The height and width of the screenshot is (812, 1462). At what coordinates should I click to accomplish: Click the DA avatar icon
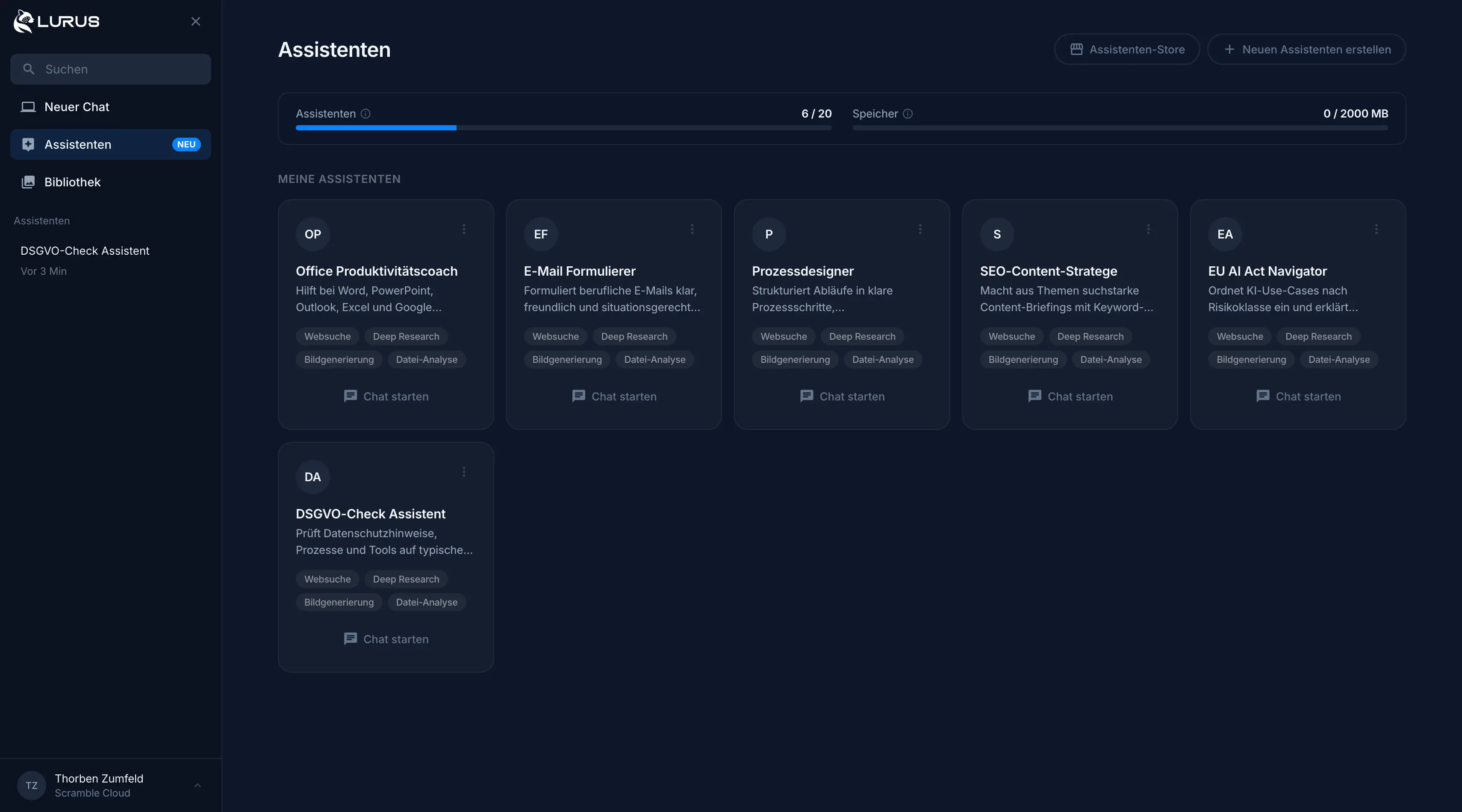coord(313,477)
